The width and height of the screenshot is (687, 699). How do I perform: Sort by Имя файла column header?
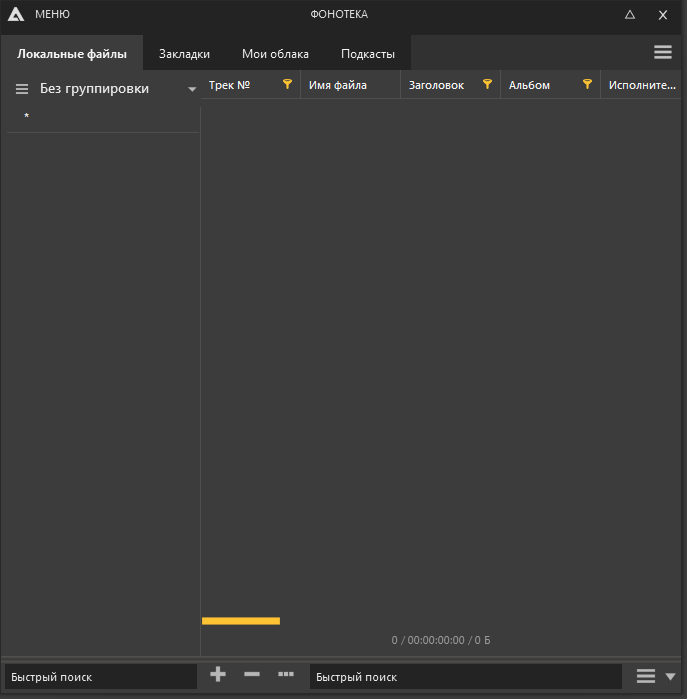[338, 86]
